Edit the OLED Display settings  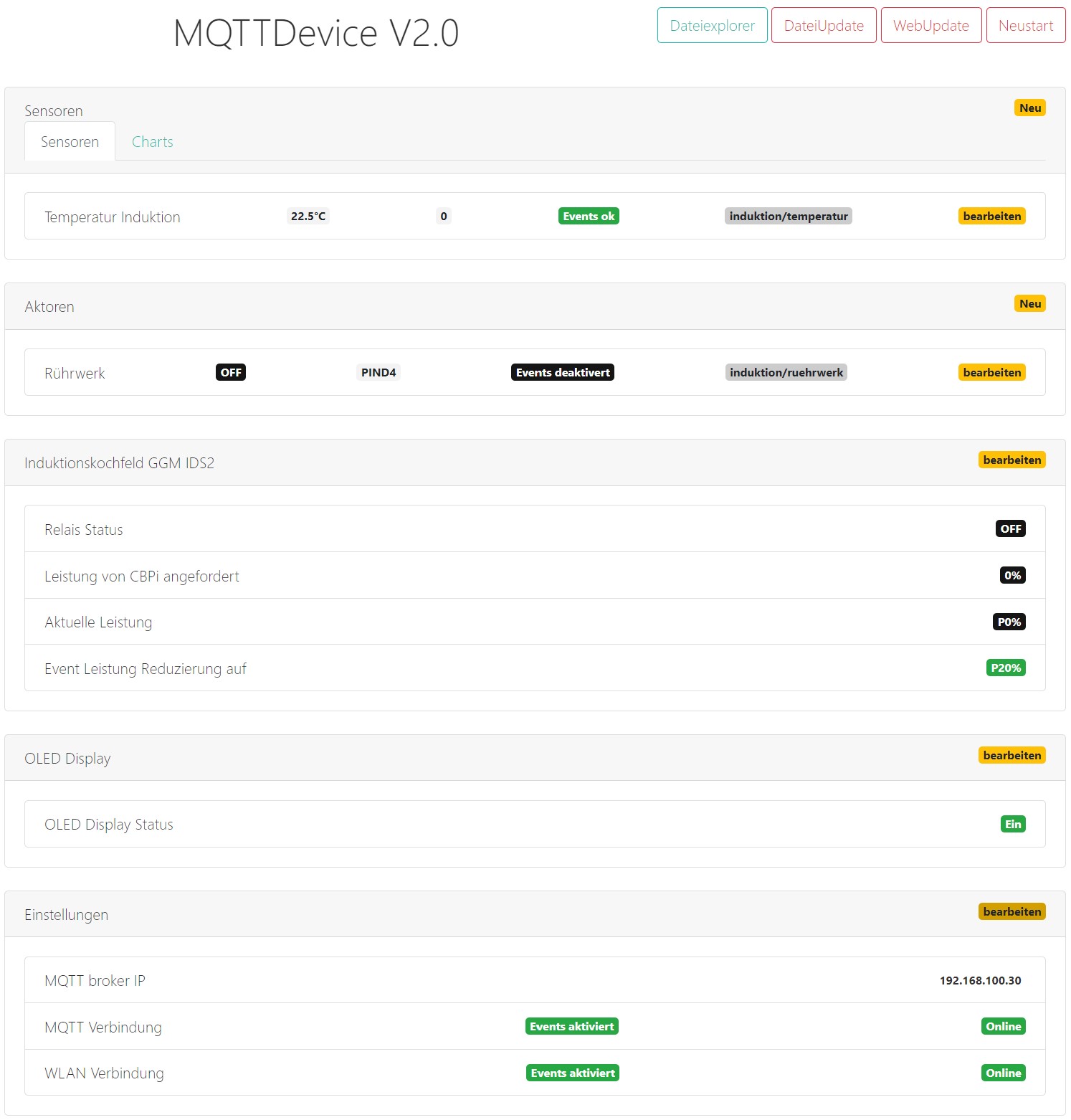coord(1011,756)
